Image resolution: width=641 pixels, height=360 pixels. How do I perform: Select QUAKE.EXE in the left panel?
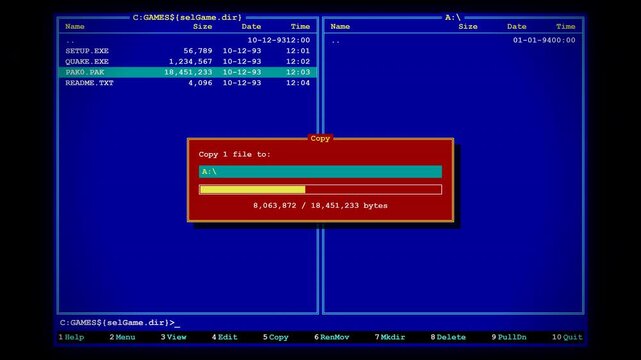188,61
